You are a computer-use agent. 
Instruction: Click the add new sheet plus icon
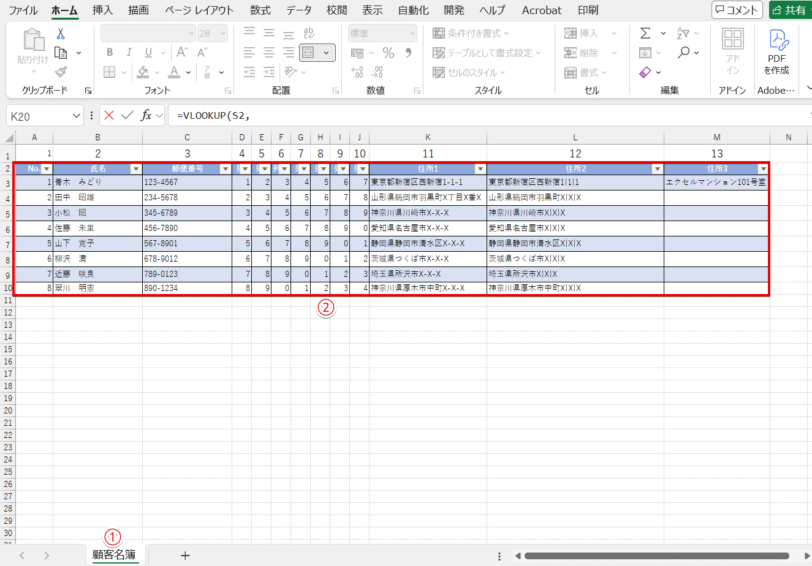tap(184, 555)
